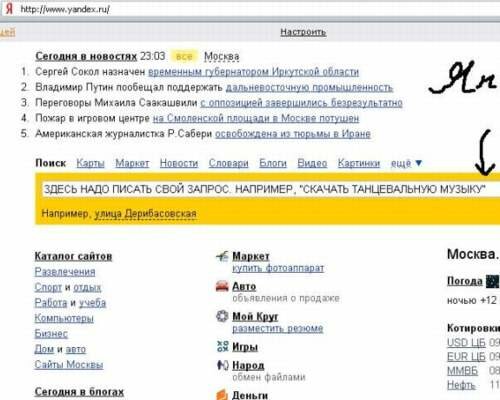Viewport: 500px width, 400px height.
Task: Click the Народ service icon
Action: coord(222,365)
